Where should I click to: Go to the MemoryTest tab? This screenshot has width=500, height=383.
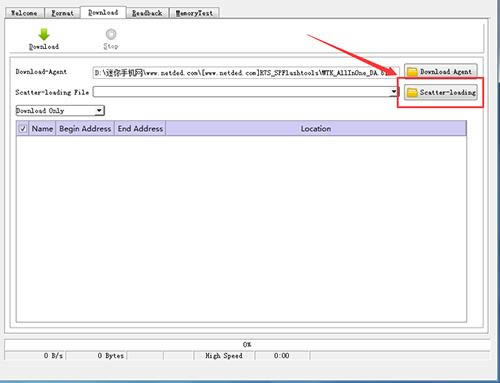pyautogui.click(x=194, y=13)
